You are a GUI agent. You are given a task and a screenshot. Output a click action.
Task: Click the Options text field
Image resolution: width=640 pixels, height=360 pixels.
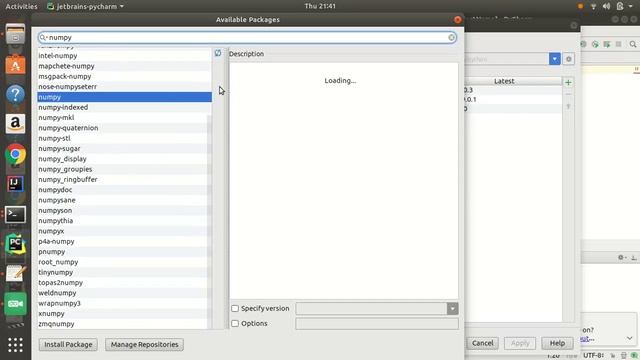pos(377,324)
